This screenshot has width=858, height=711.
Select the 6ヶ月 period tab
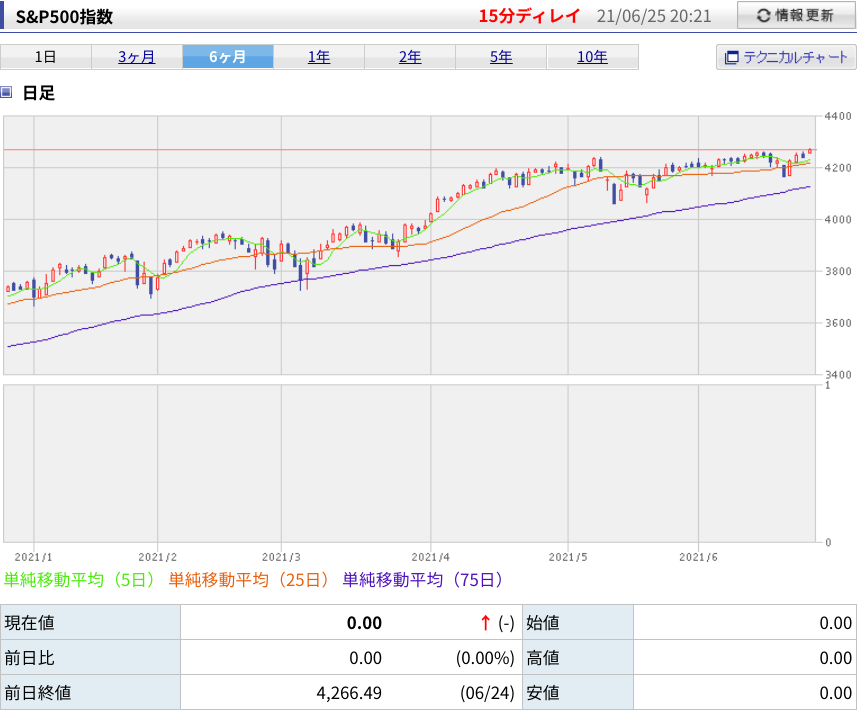(228, 57)
